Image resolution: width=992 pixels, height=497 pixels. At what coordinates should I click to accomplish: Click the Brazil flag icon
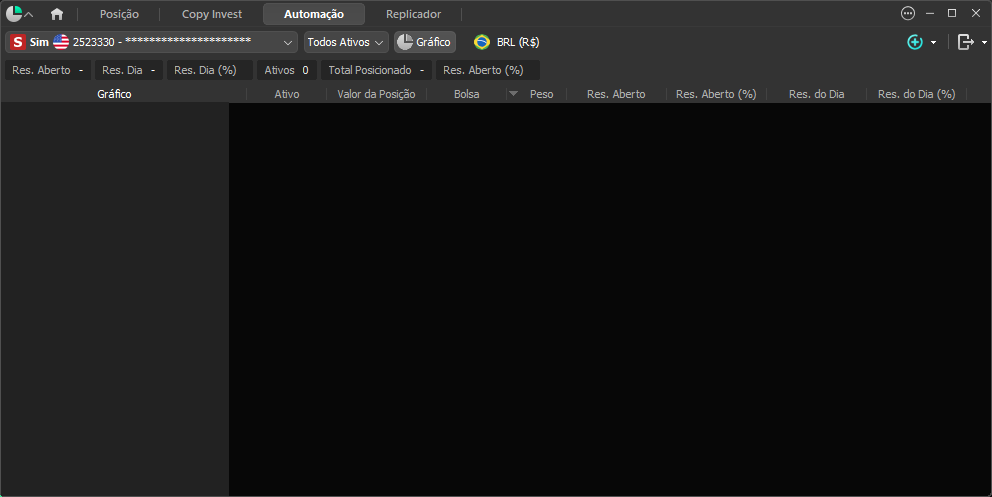click(x=482, y=42)
